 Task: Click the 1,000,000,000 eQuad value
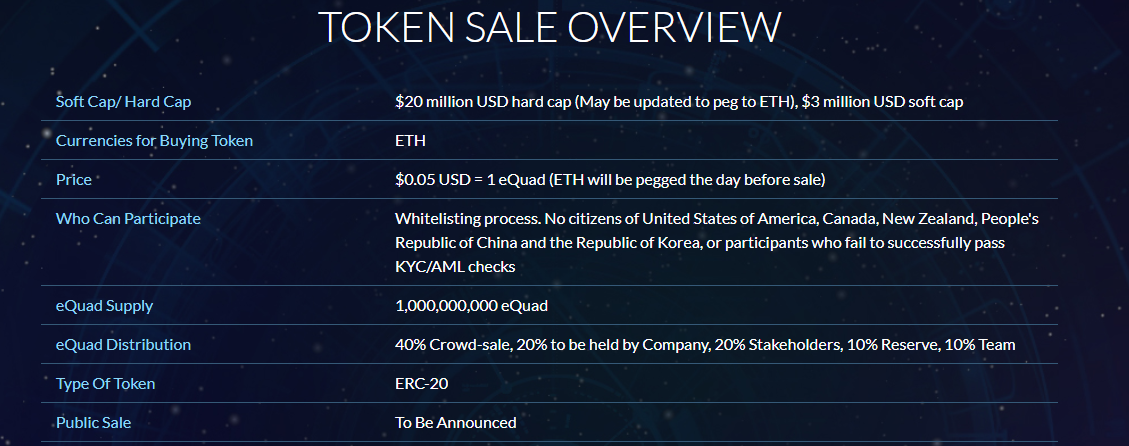[x=472, y=305]
